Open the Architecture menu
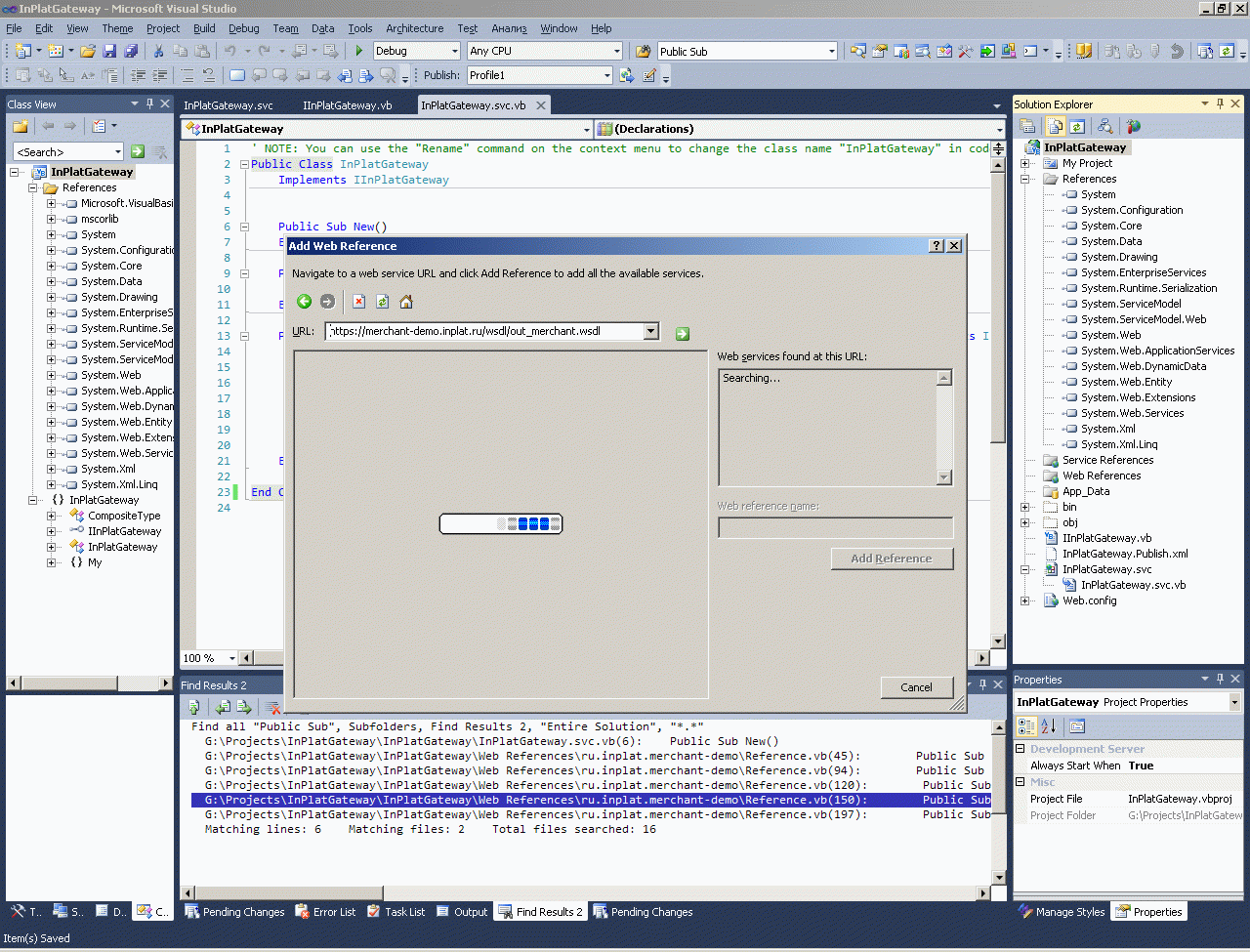The width and height of the screenshot is (1250, 952). tap(414, 28)
